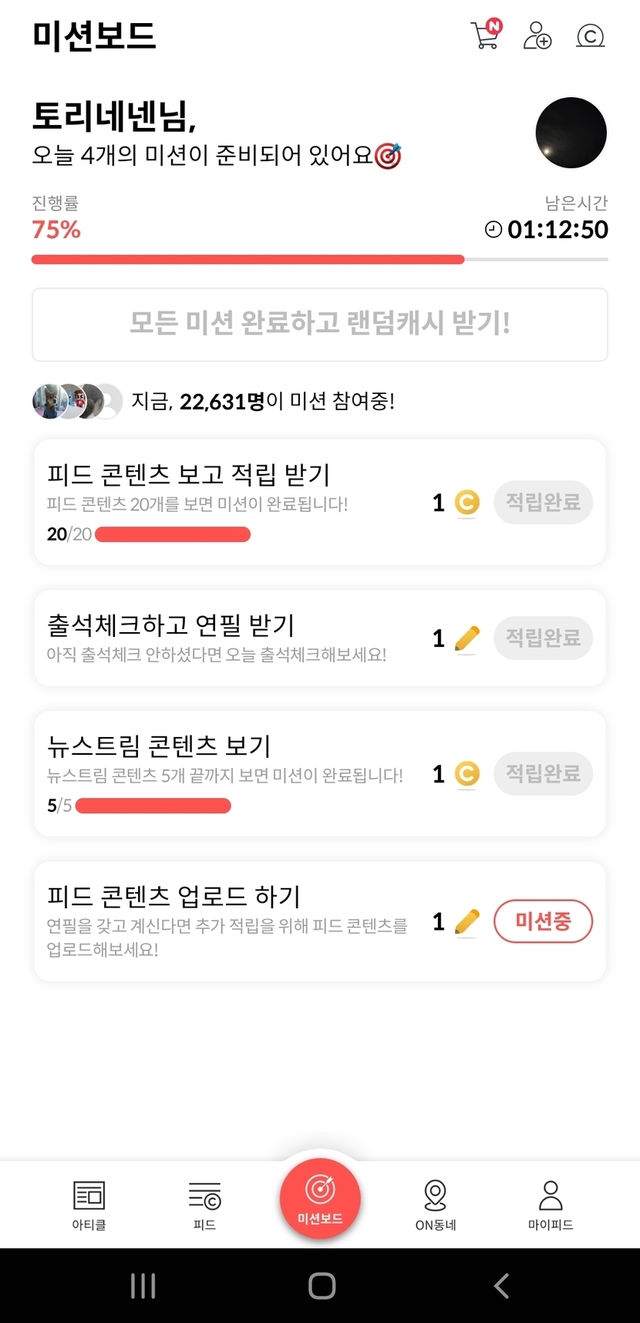Click the red mission progress bar
This screenshot has height=1323, width=640.
(248, 259)
